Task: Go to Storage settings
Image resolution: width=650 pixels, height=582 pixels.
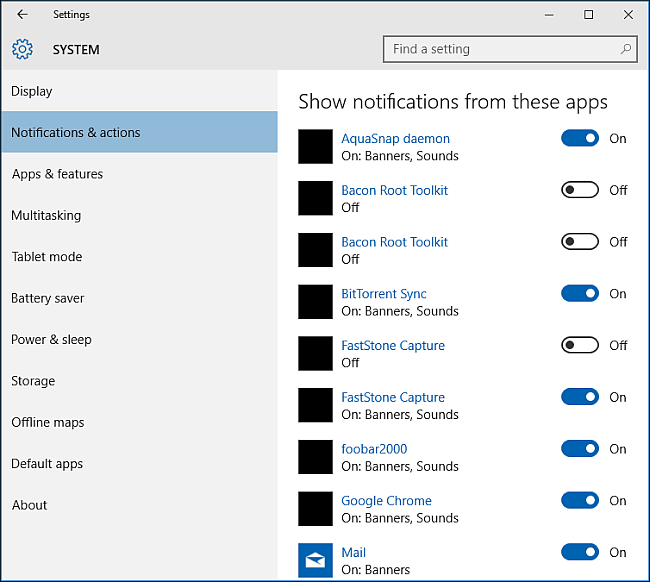Action: point(139,381)
